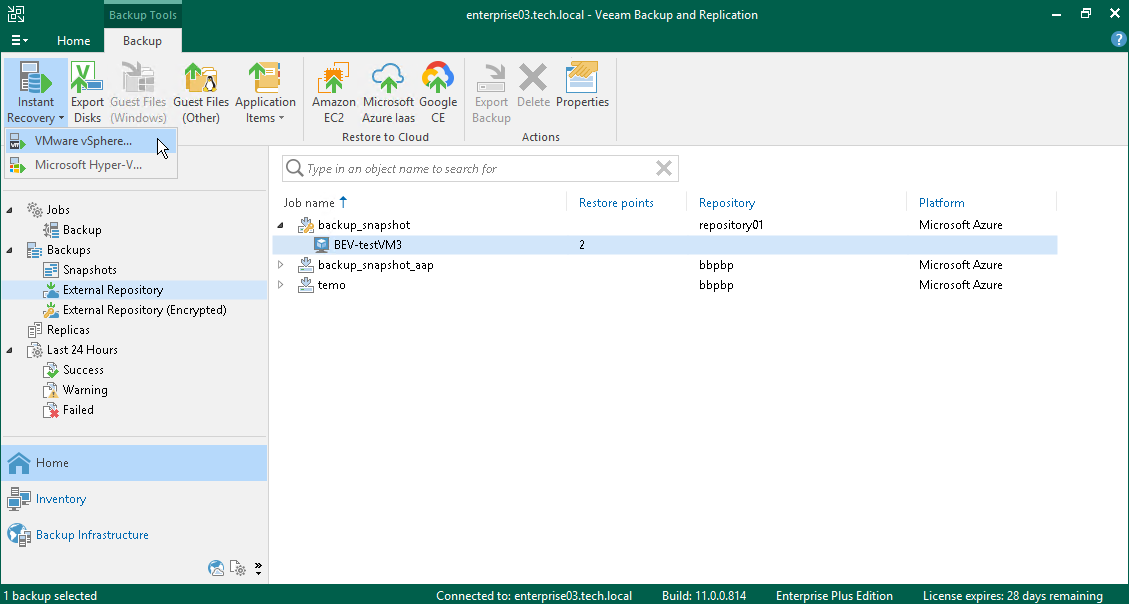Click Enterprise Plus Edition status text
The height and width of the screenshot is (604, 1129).
pyautogui.click(x=834, y=596)
